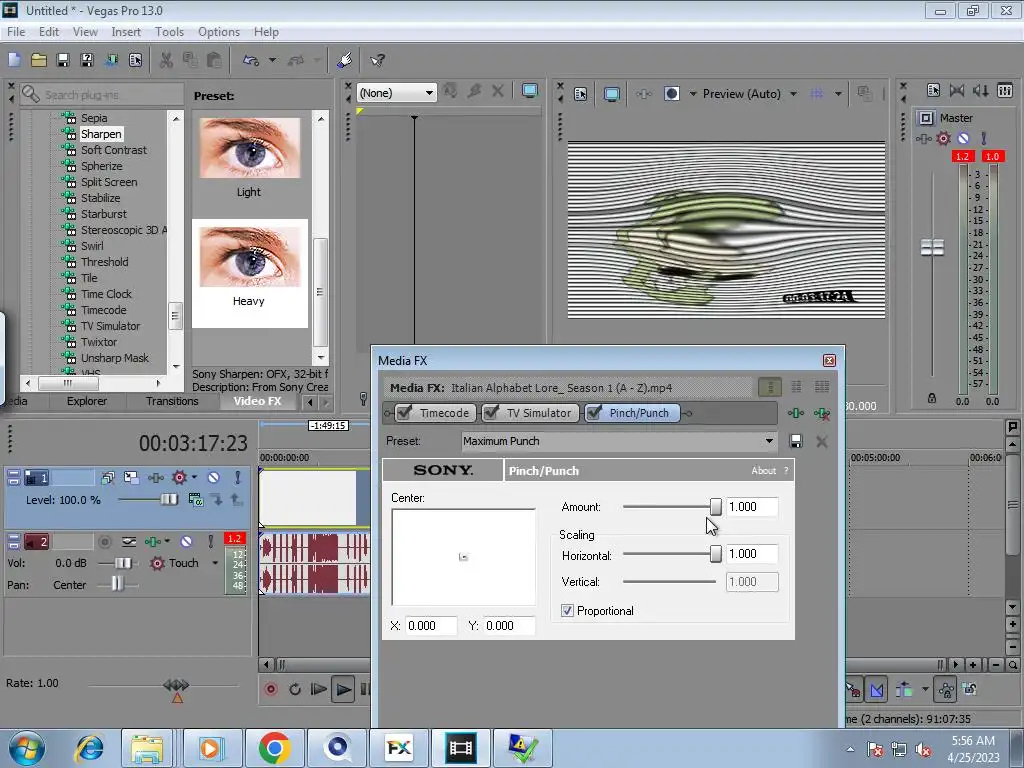The image size is (1024, 768).
Task: Open Internet Explorer from the taskbar
Action: click(x=89, y=748)
